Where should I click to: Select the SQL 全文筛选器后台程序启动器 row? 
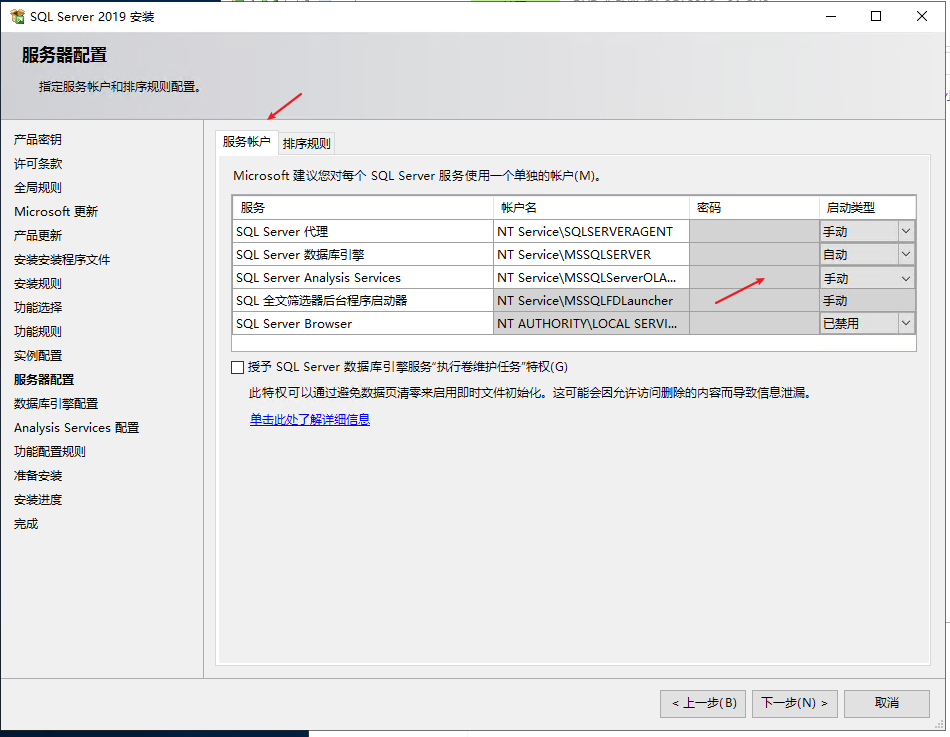pos(363,301)
